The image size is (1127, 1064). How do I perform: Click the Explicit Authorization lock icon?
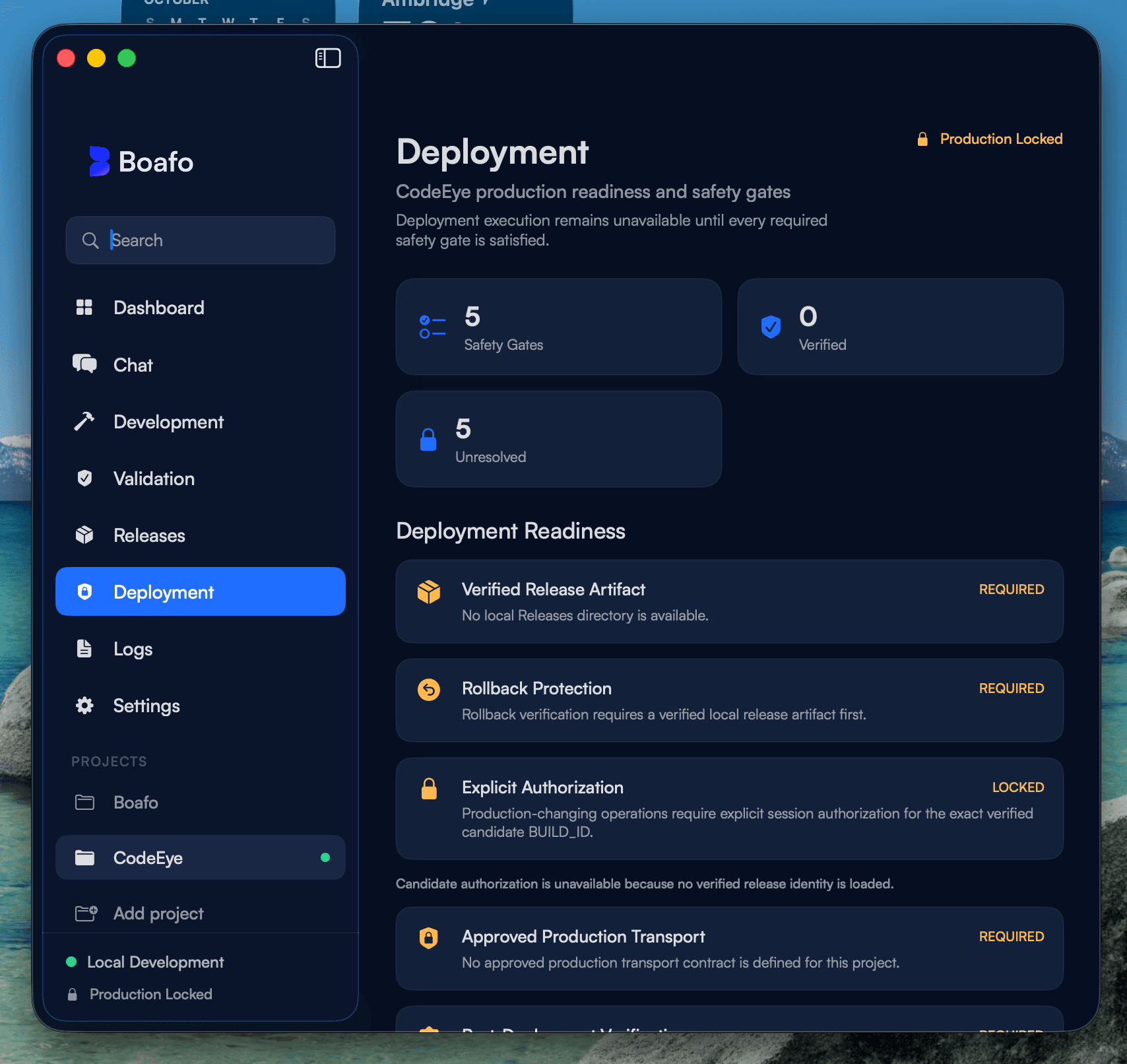pos(429,789)
